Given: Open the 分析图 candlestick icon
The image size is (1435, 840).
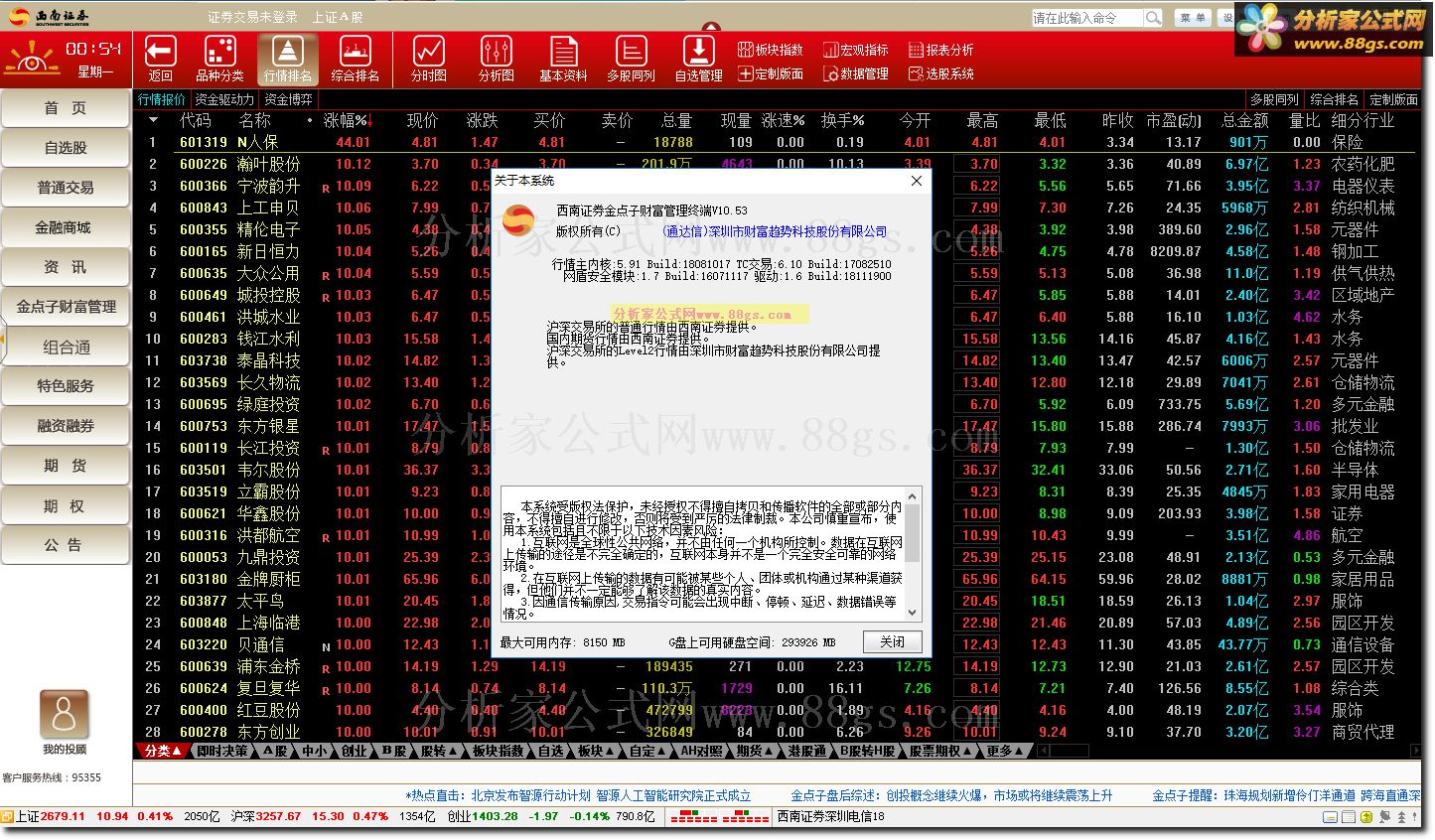Looking at the screenshot, I should [496, 59].
